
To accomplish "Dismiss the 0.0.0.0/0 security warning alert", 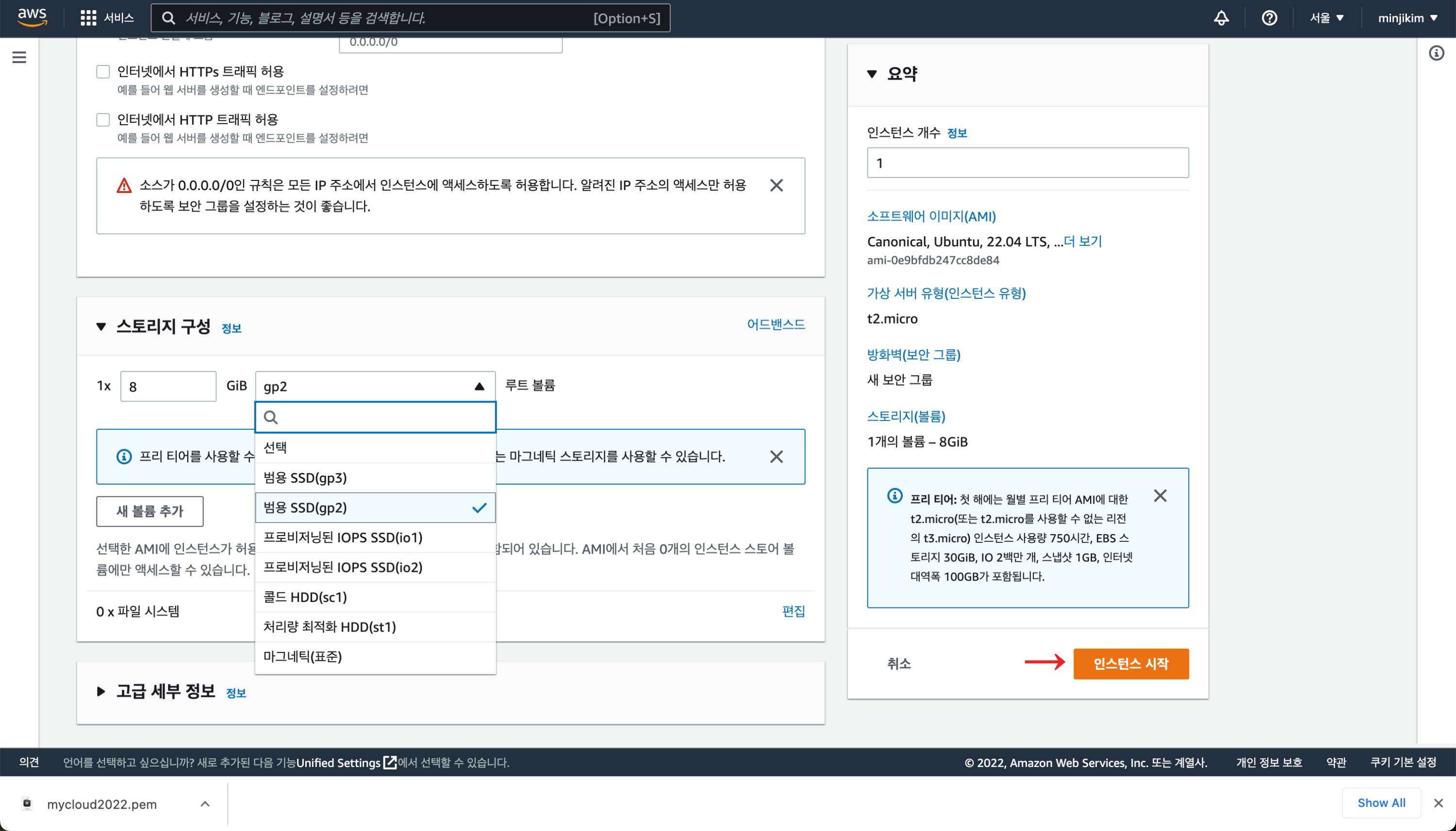I will click(x=776, y=185).
